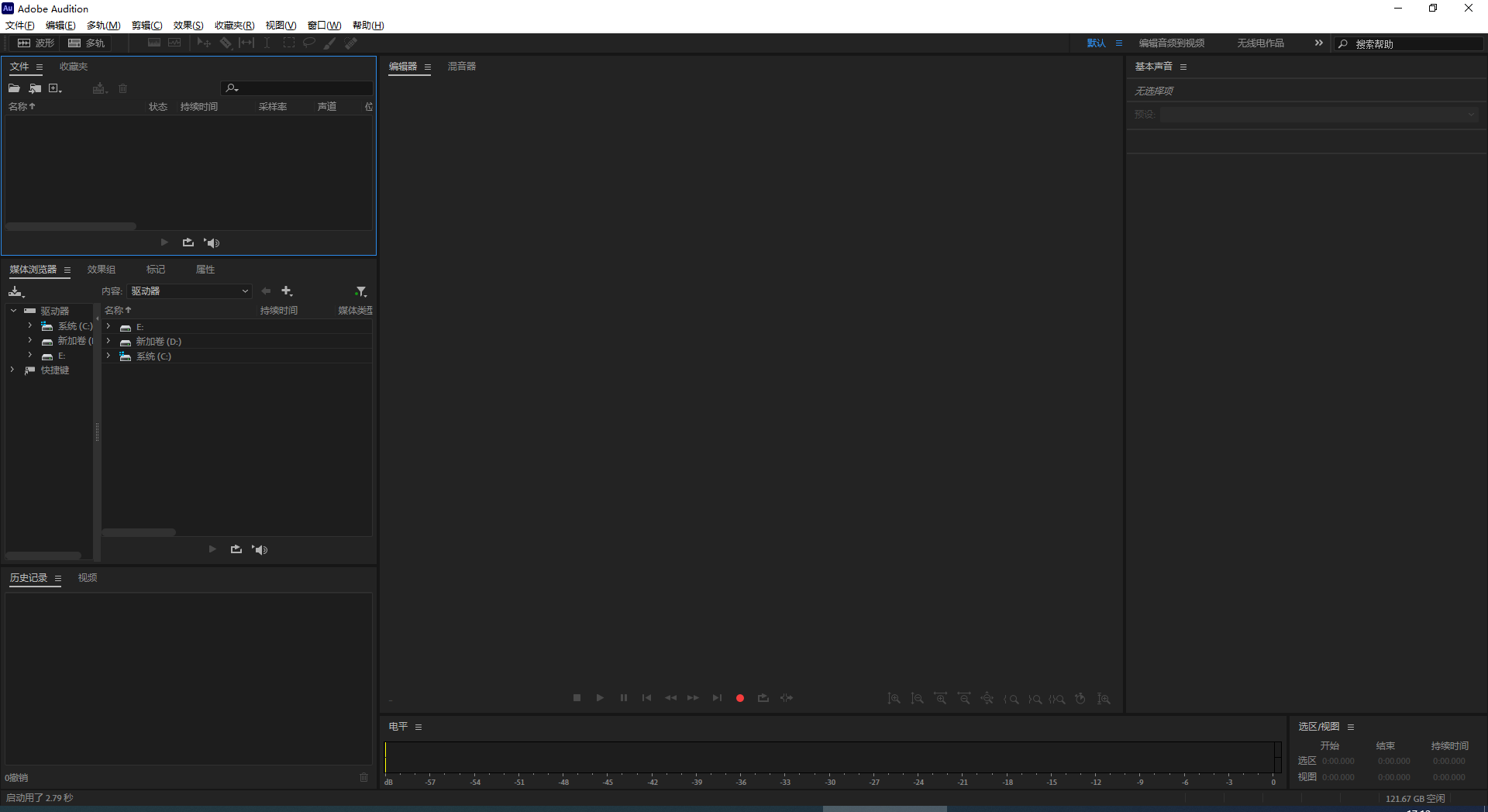This screenshot has width=1488, height=812.
Task: Switch to the 混音器 tab
Action: [x=462, y=67]
